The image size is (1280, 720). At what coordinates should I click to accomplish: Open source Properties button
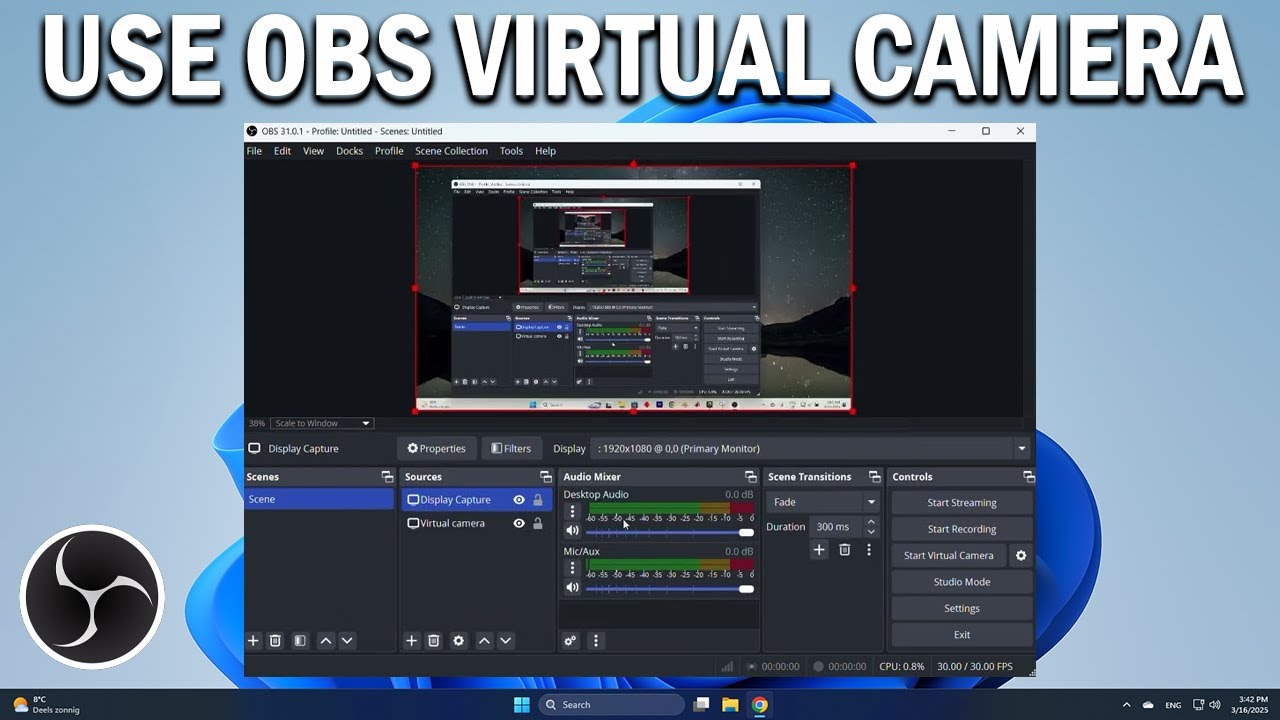(437, 449)
